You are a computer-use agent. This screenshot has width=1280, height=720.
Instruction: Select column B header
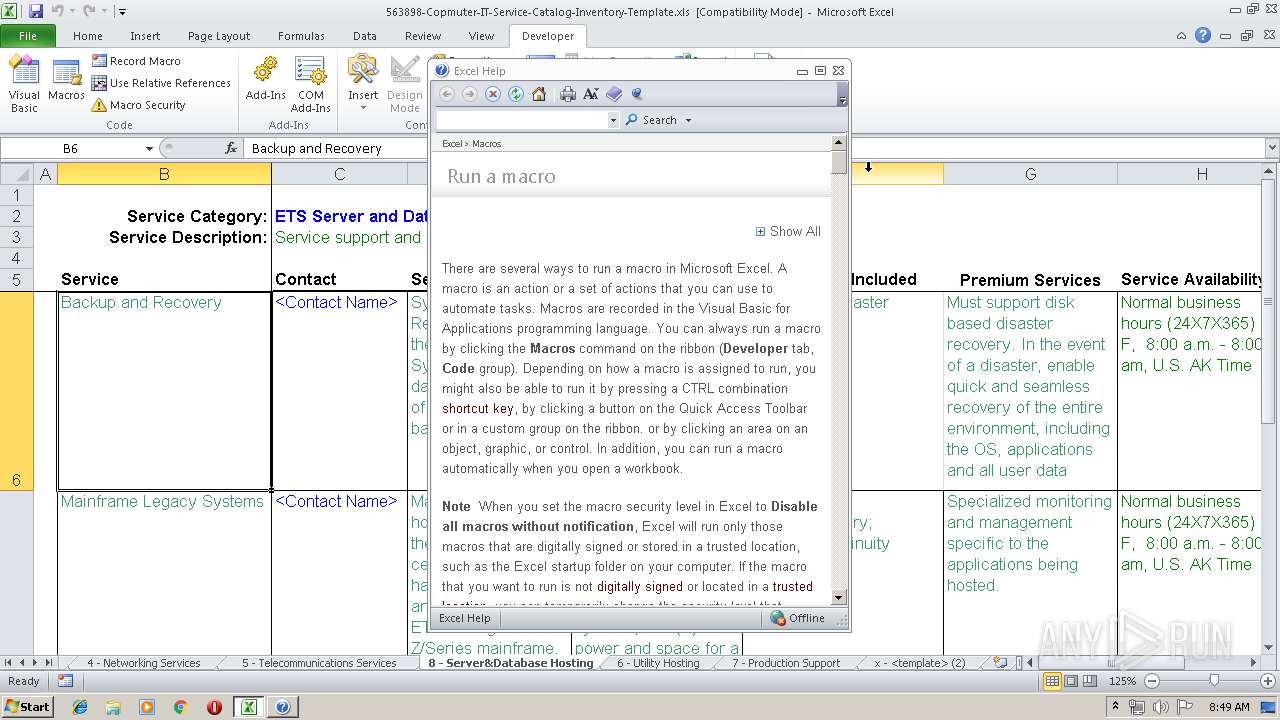point(164,174)
